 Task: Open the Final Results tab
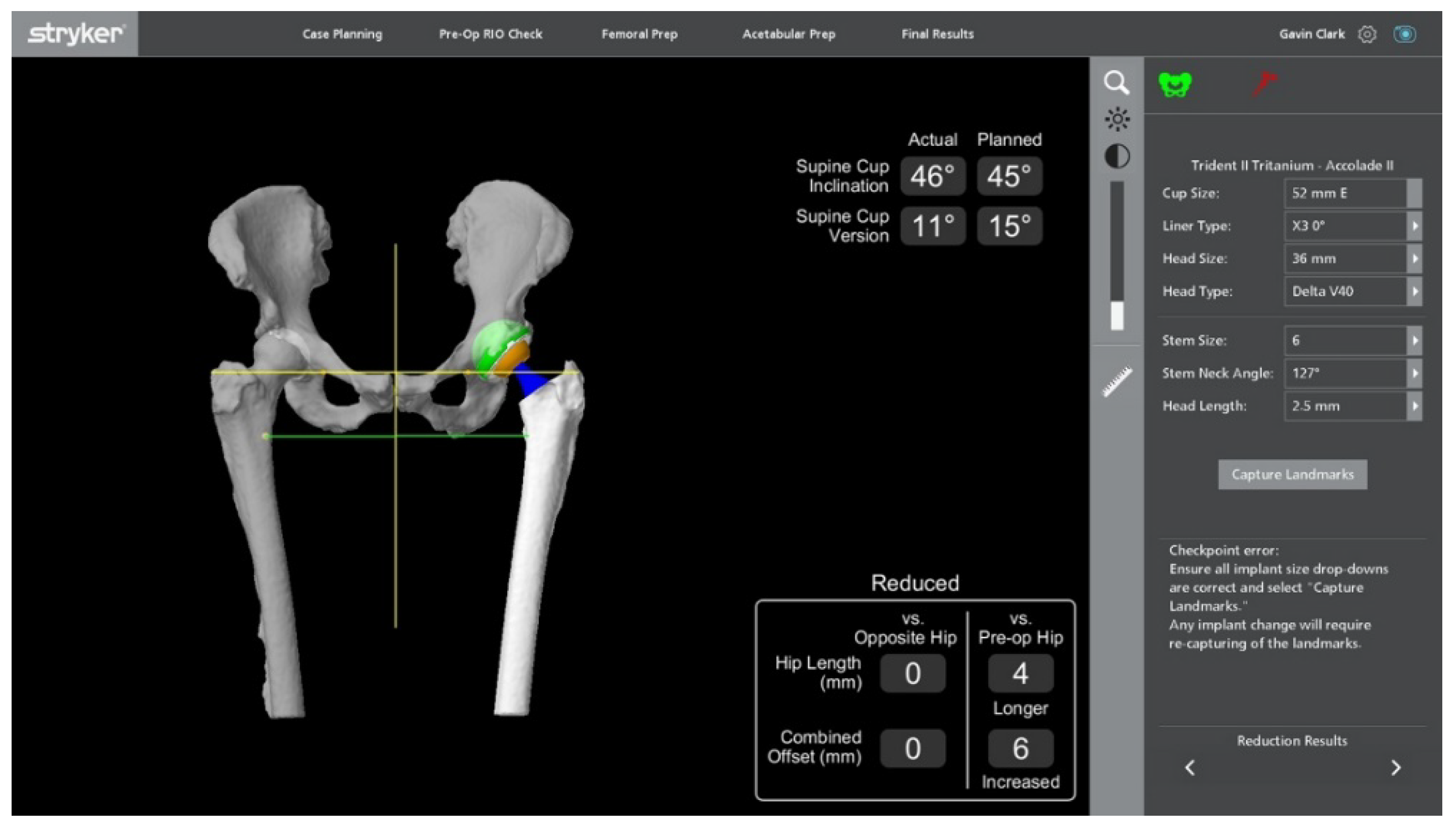937,34
